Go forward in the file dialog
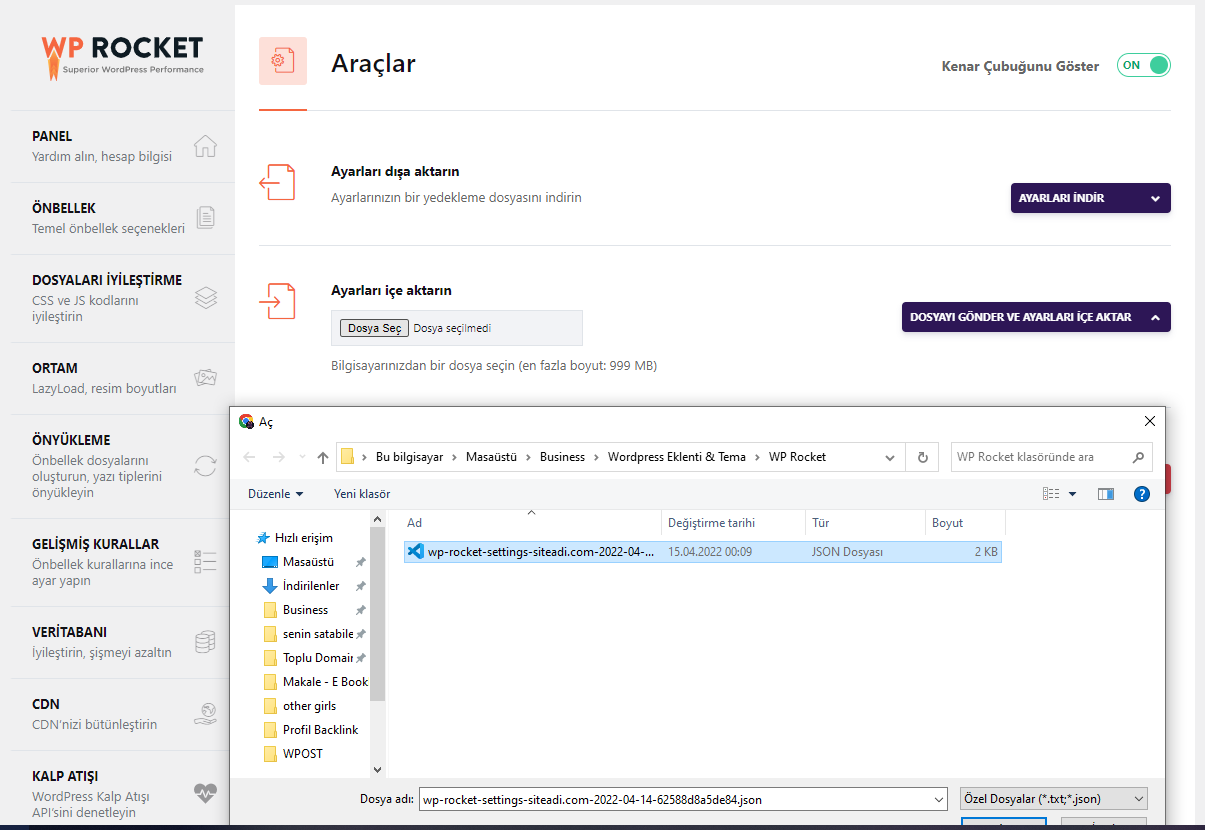The width and height of the screenshot is (1205, 830). pyautogui.click(x=278, y=457)
